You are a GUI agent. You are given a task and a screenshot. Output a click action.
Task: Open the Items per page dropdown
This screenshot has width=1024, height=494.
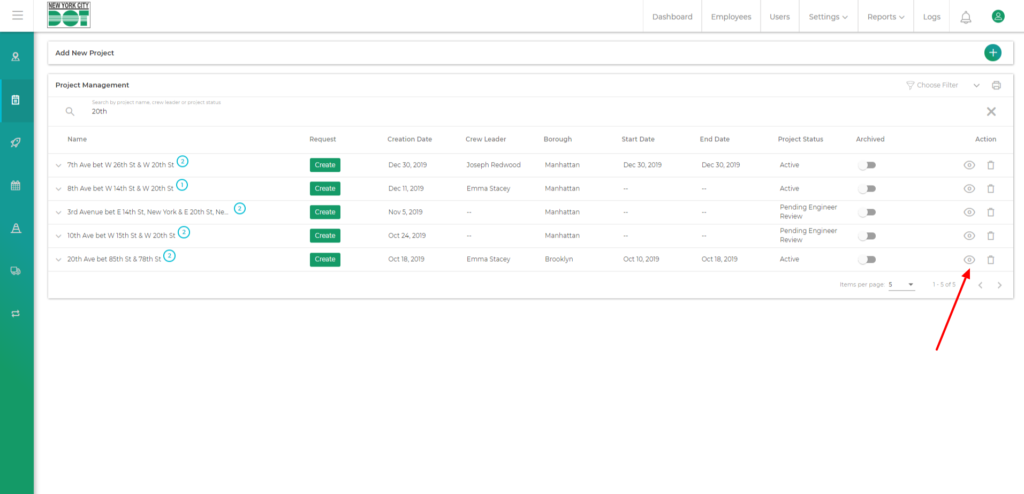click(901, 285)
